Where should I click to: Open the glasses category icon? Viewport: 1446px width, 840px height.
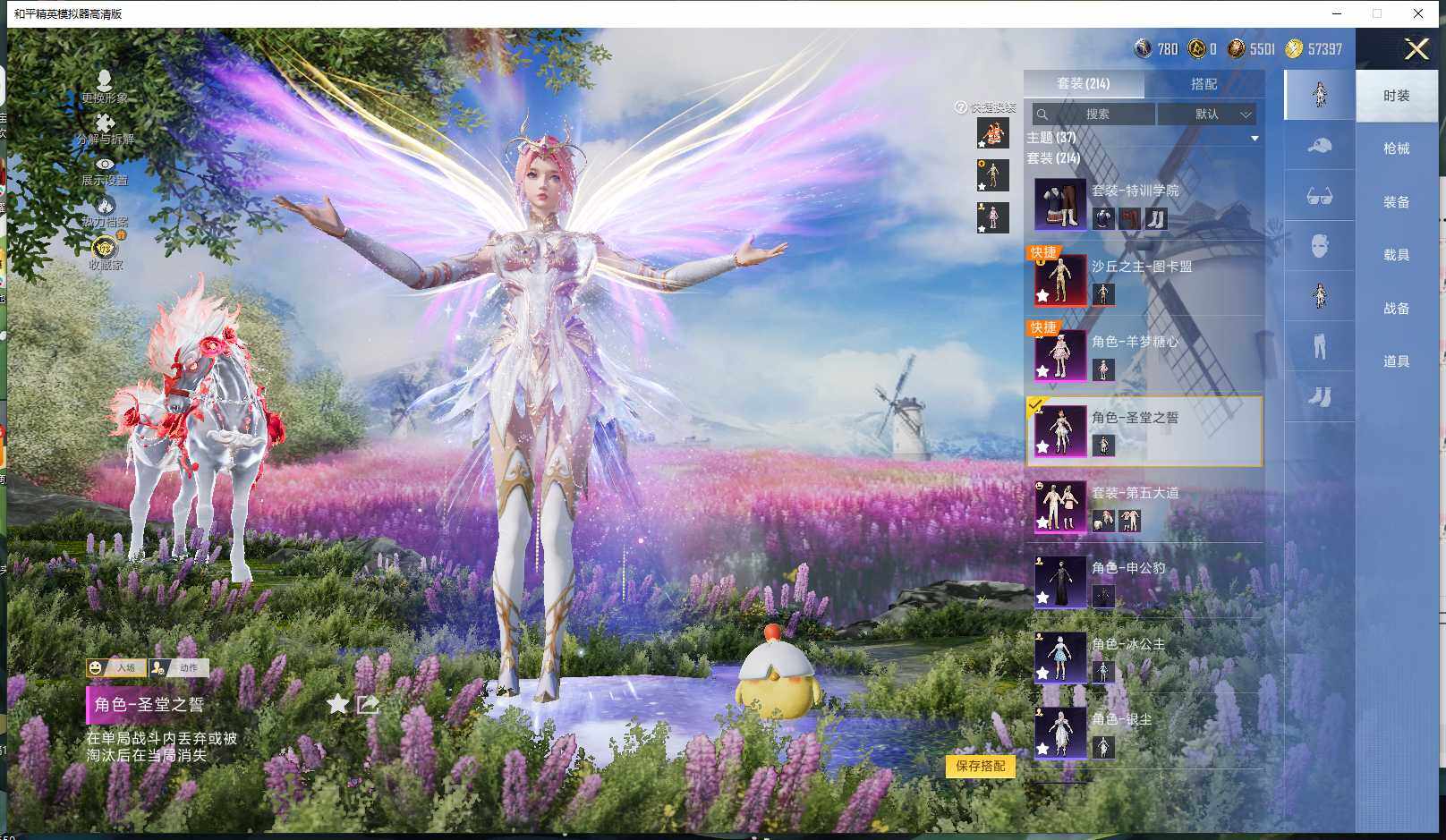[1320, 196]
